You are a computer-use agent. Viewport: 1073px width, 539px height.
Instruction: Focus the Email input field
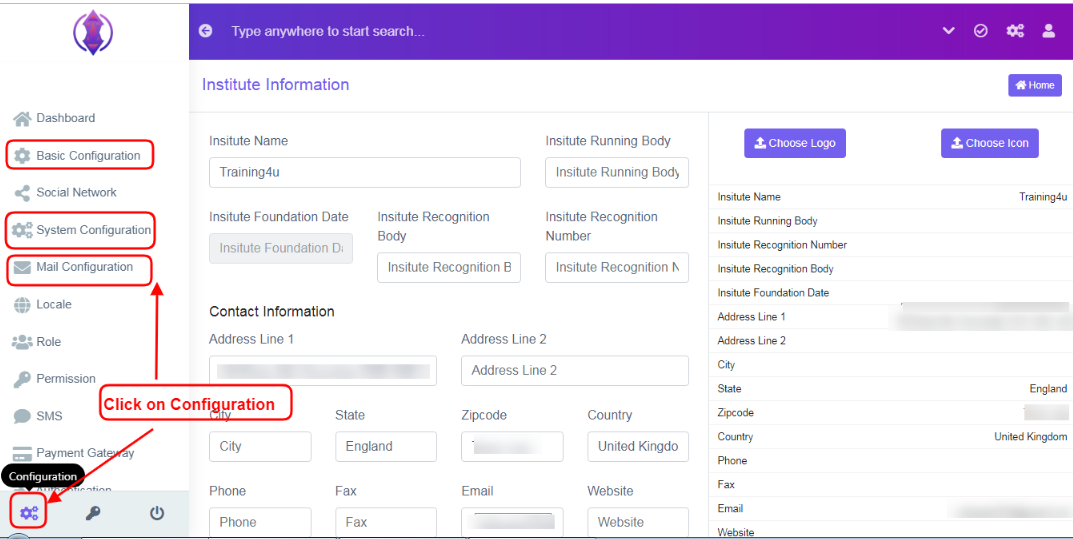513,523
